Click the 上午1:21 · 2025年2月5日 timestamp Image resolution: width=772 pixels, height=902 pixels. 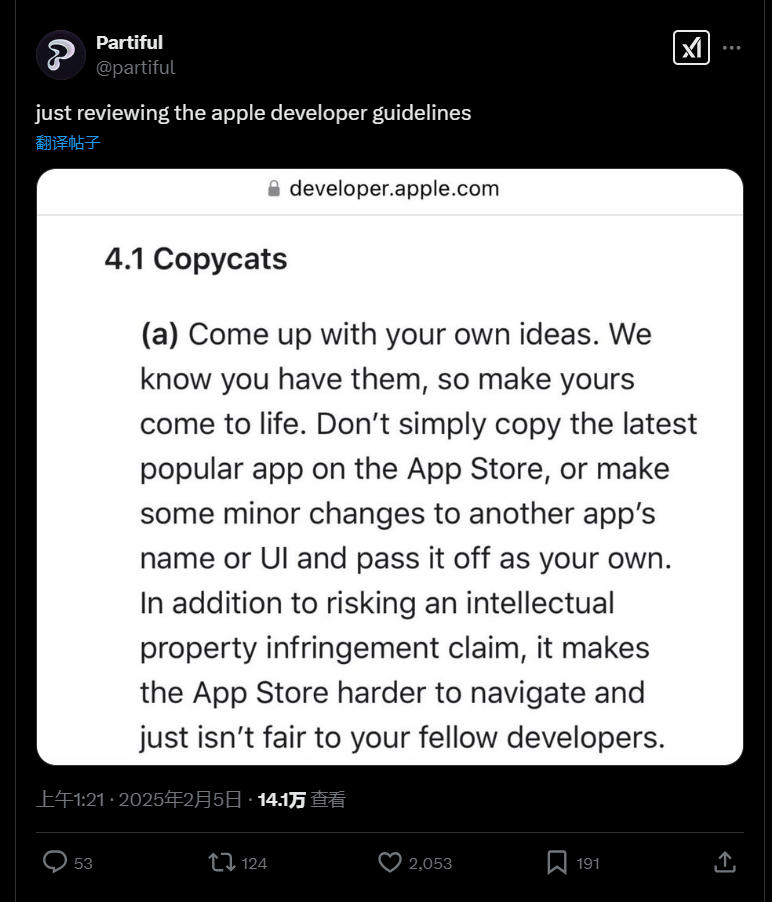pyautogui.click(x=139, y=799)
